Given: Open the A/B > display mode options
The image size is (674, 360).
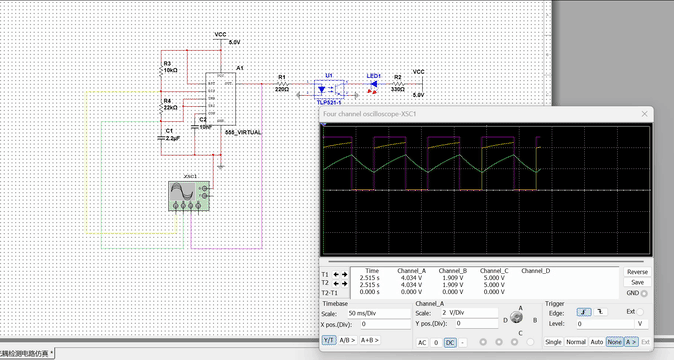Looking at the screenshot, I should (x=347, y=340).
